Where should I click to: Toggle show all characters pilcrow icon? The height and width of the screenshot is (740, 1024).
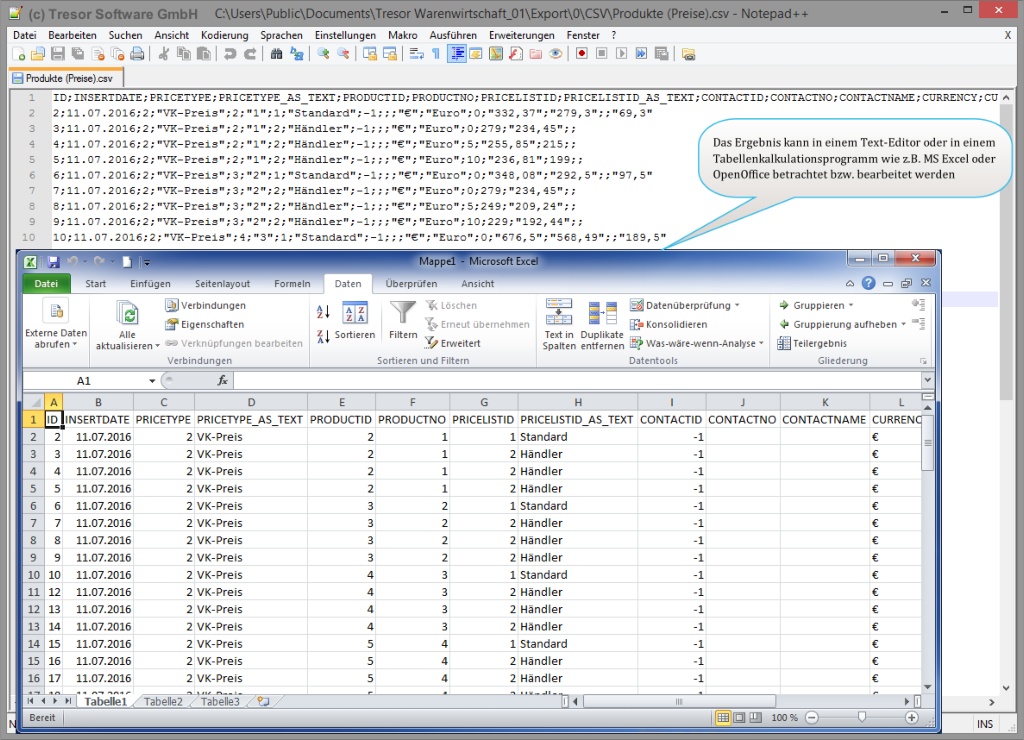point(435,54)
